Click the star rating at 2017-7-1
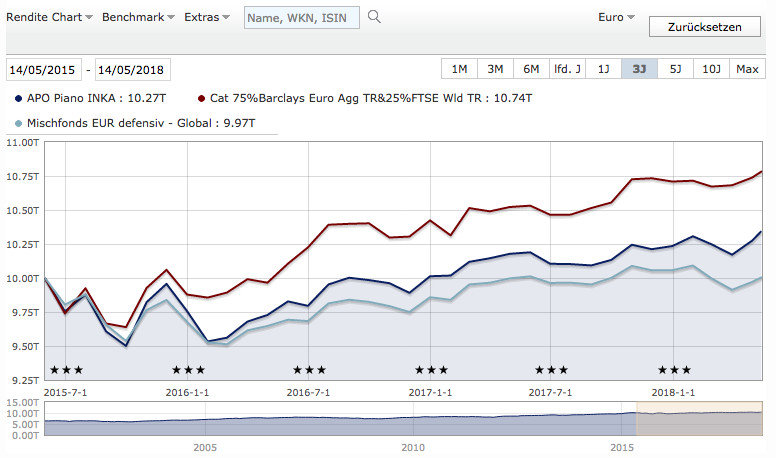The width and height of the screenshot is (776, 458). [551, 370]
